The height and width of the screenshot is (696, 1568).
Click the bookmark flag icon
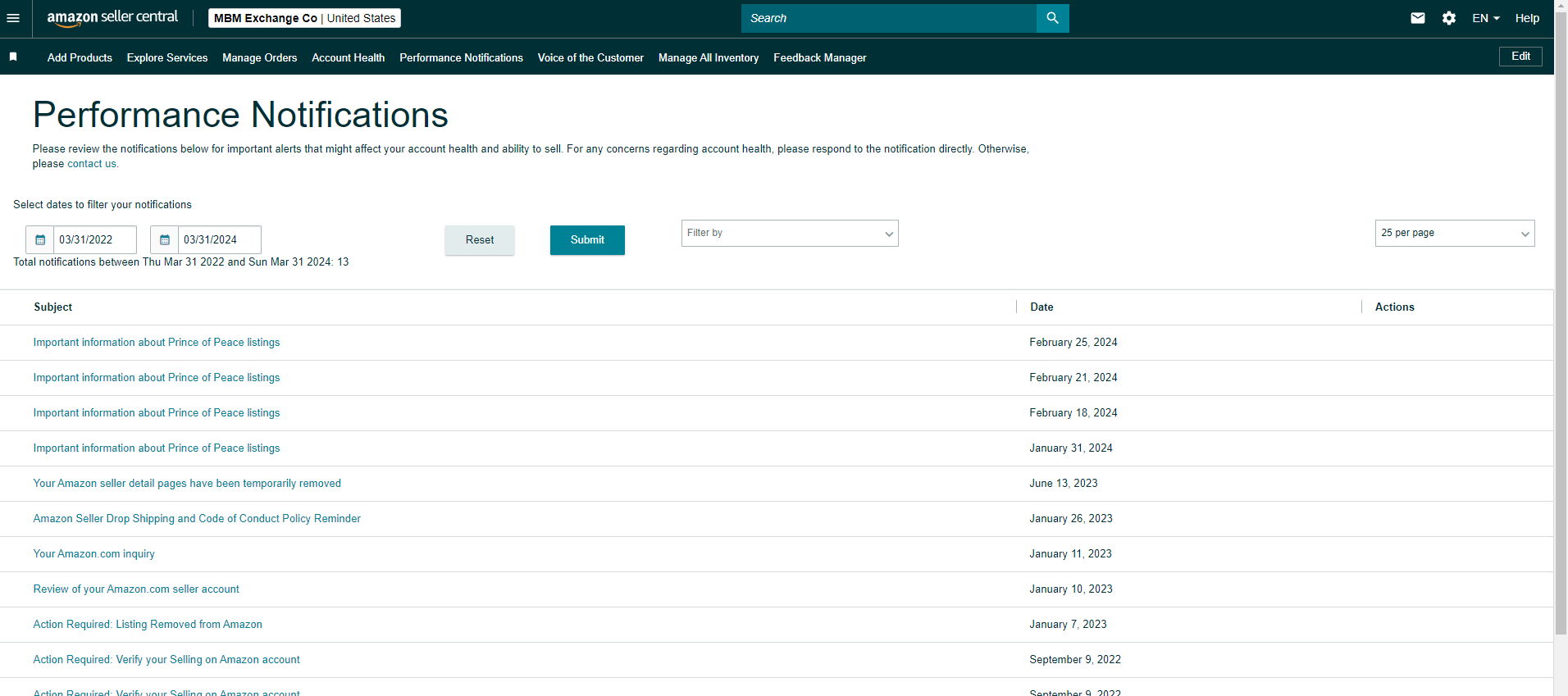[13, 57]
